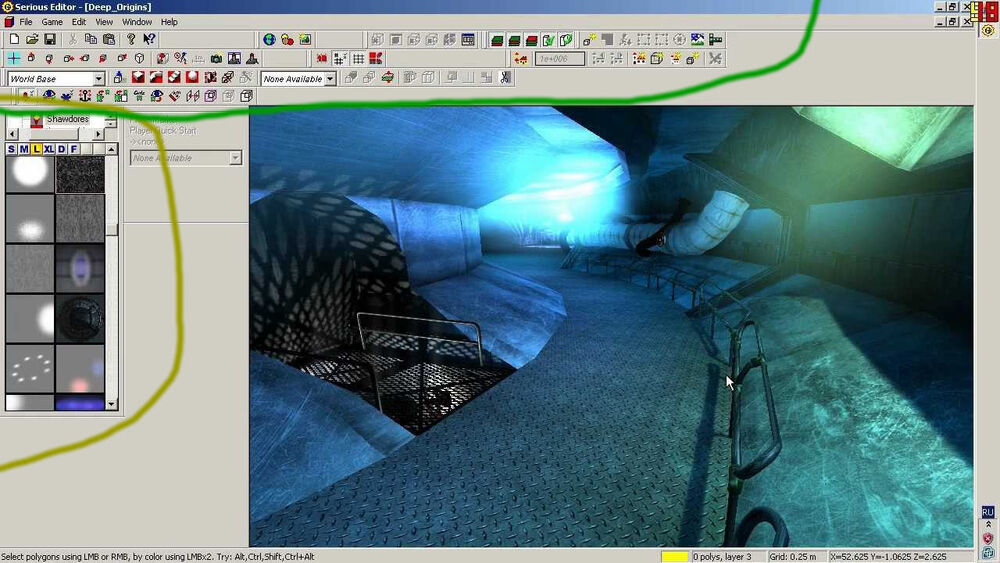Viewport: 1000px width, 563px height.
Task: Open the Window menu
Action: (x=136, y=22)
